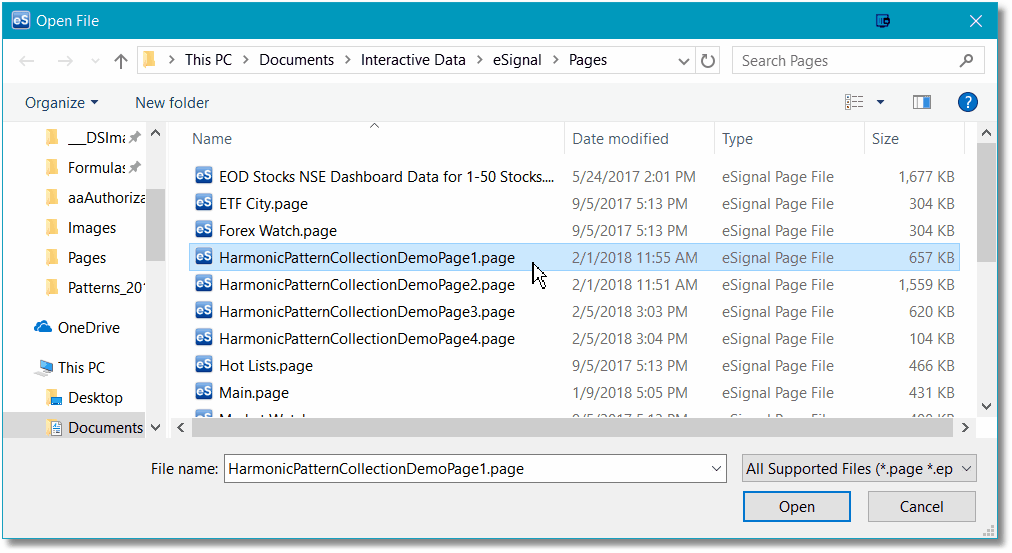Viewport: 1012px width, 553px height.
Task: Sort by the Type column header
Action: tap(737, 139)
